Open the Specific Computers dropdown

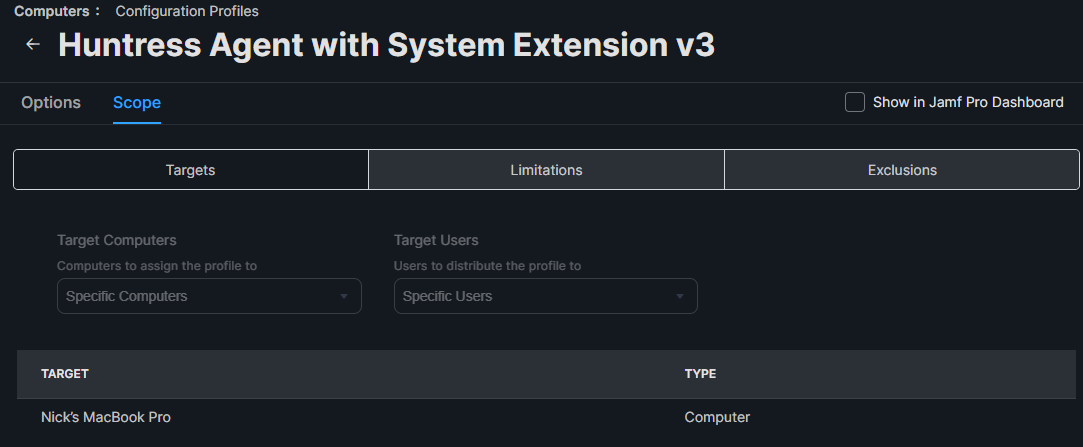(209, 296)
